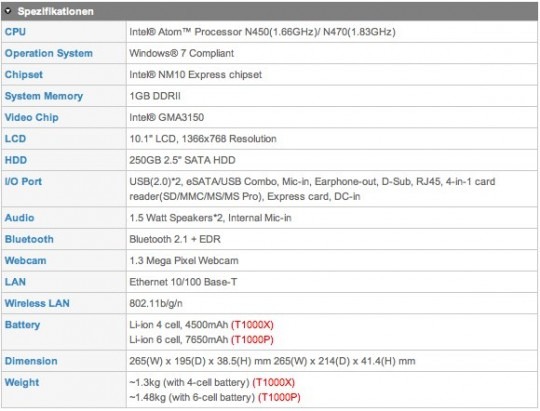This screenshot has width=540, height=411.
Task: Click the Wireless LAN label
Action: (x=37, y=303)
